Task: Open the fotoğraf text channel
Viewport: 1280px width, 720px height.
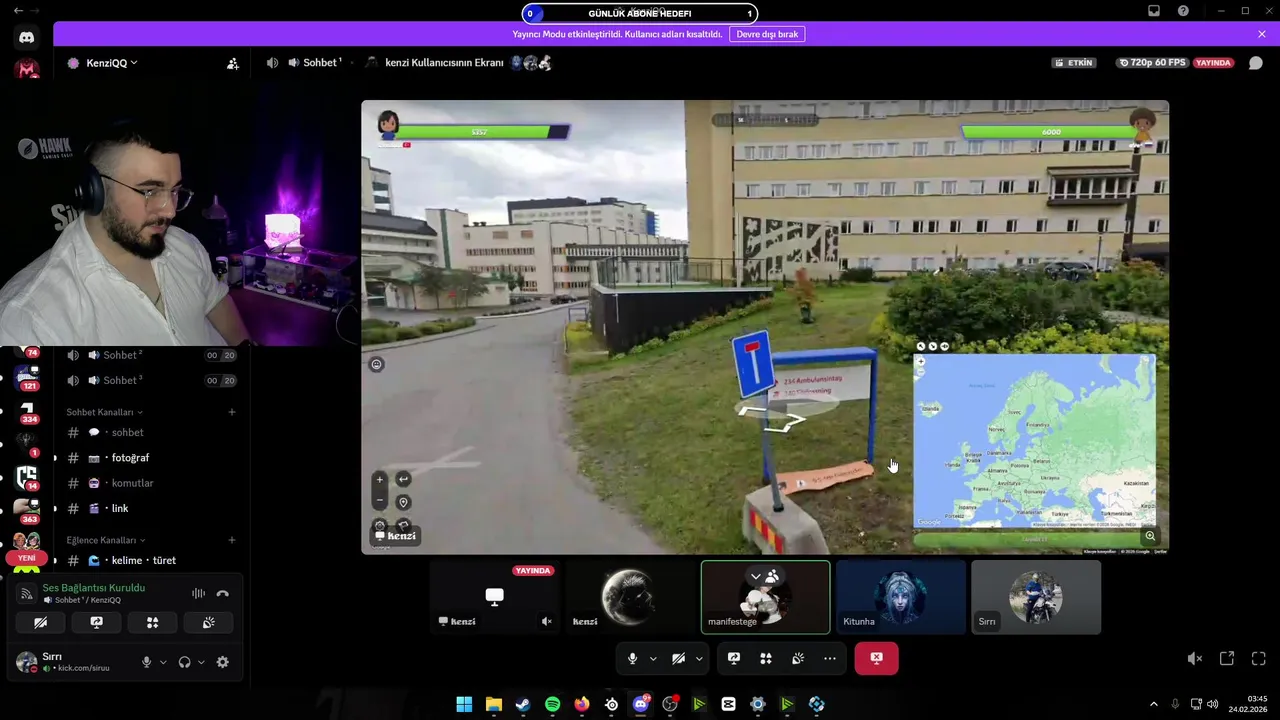Action: [151, 458]
